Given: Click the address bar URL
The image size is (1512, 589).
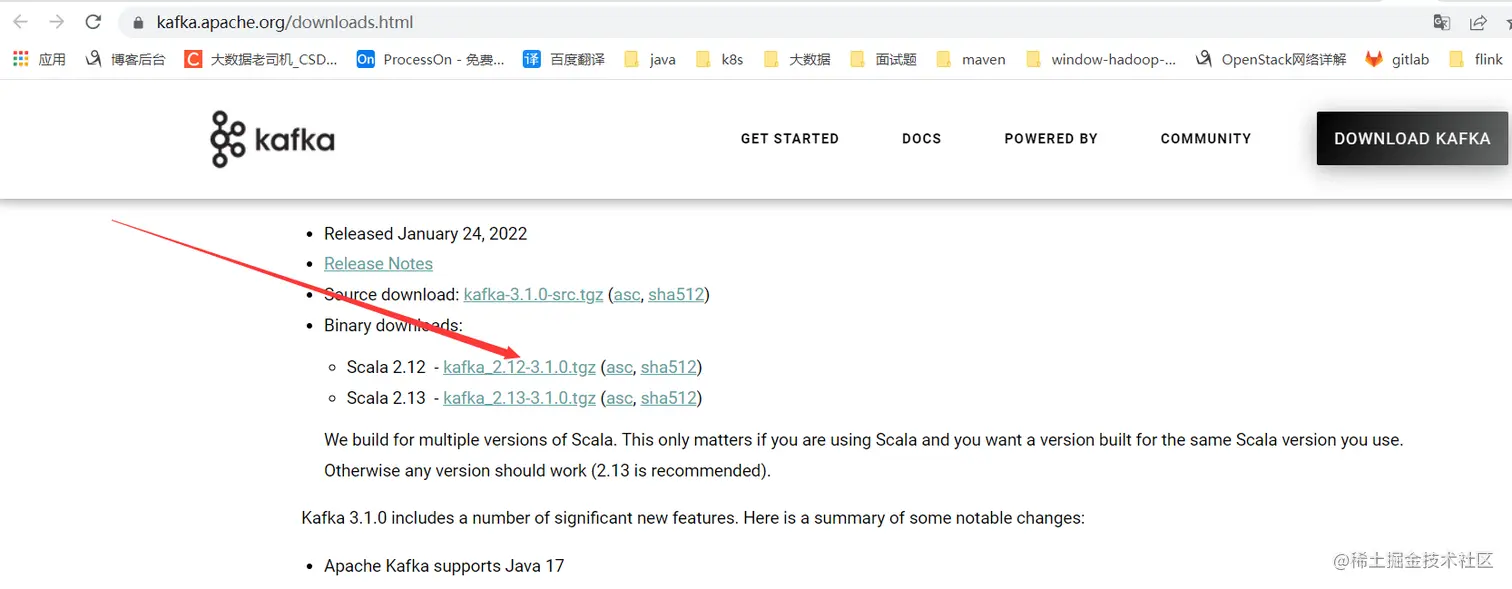Looking at the screenshot, I should 285,22.
